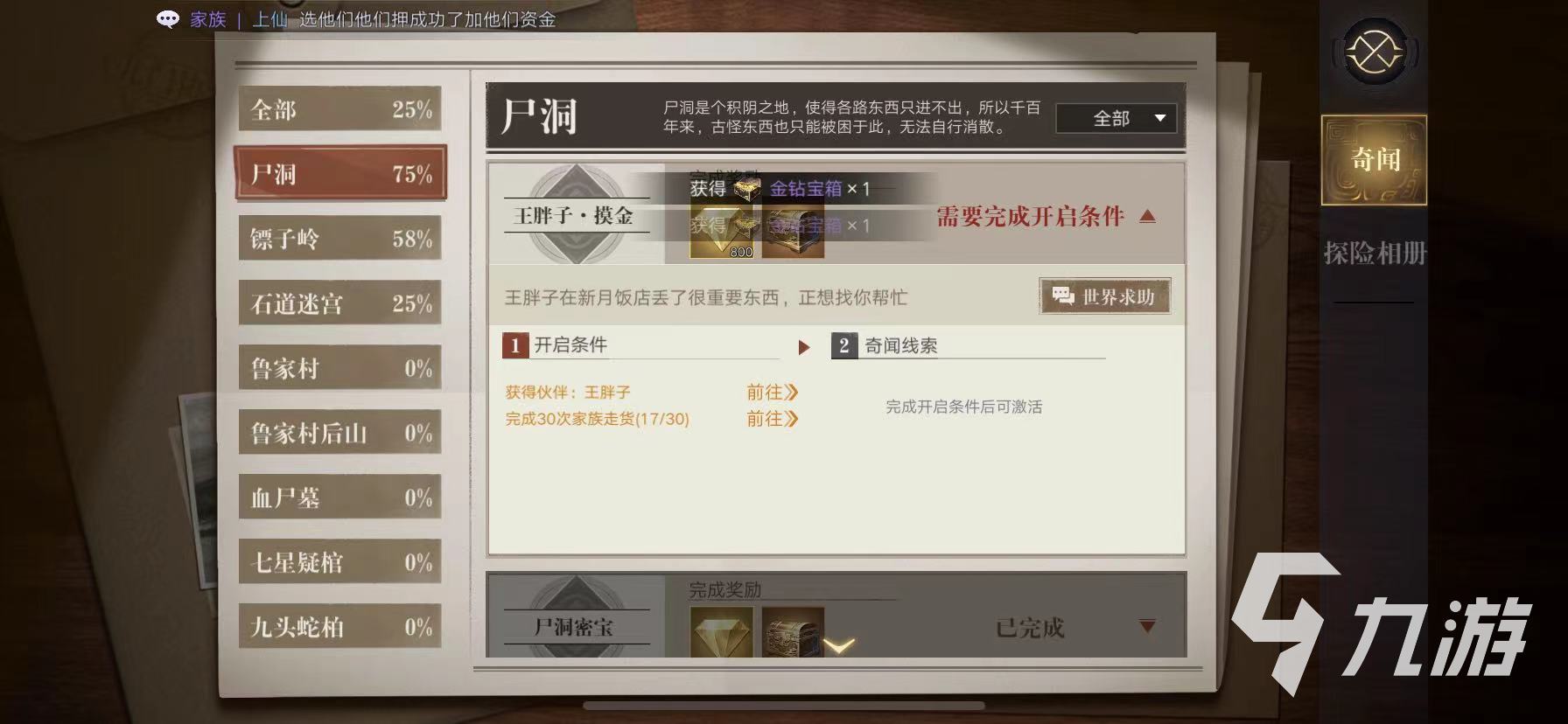Select the 全部 25% category
This screenshot has height=724, width=1568.
[x=340, y=109]
